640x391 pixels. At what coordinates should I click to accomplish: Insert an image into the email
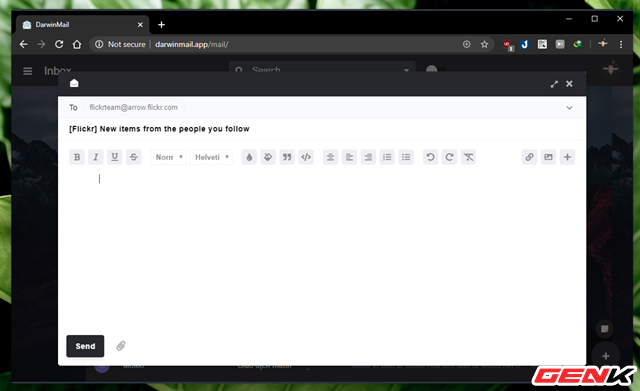point(548,157)
